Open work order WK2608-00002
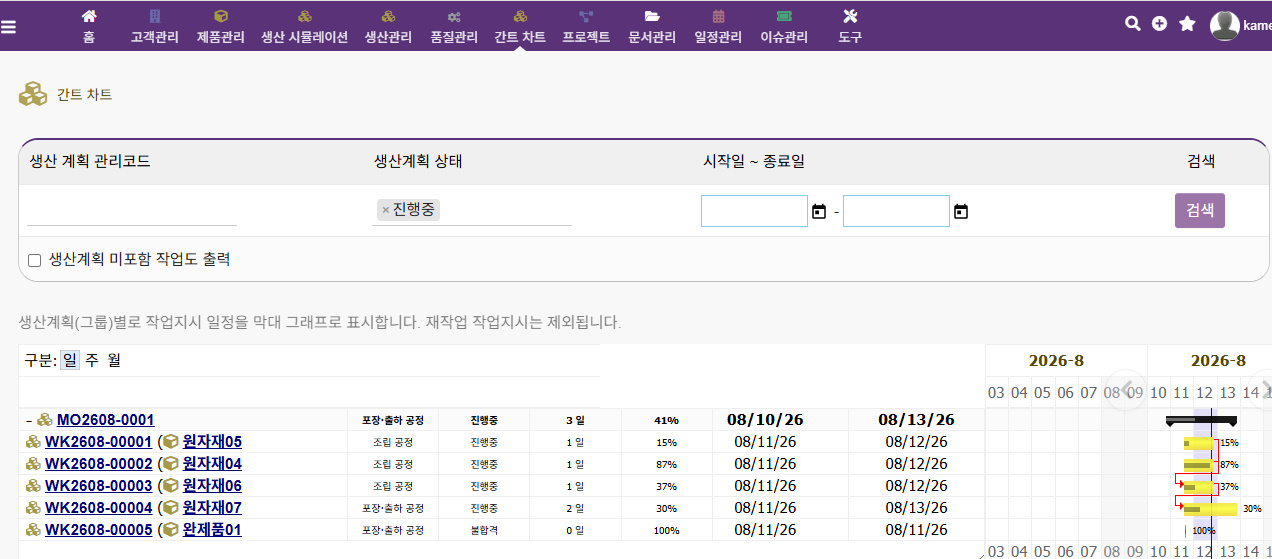The width and height of the screenshot is (1272, 559). 99,464
